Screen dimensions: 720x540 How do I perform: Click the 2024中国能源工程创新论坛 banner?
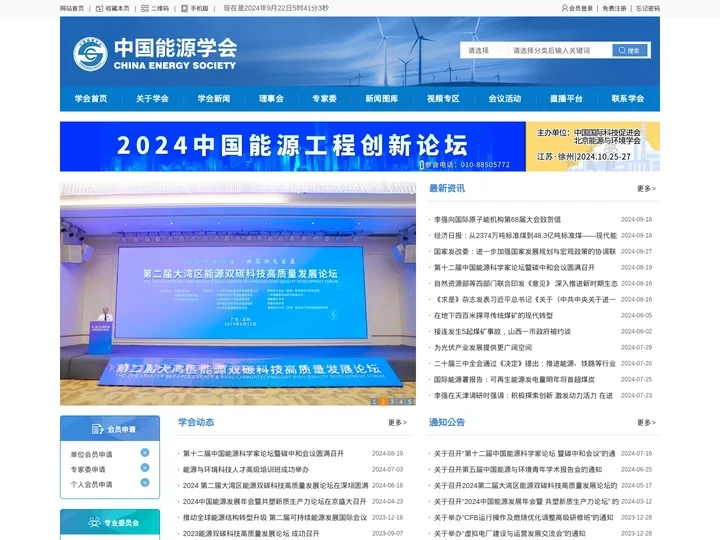click(x=360, y=146)
